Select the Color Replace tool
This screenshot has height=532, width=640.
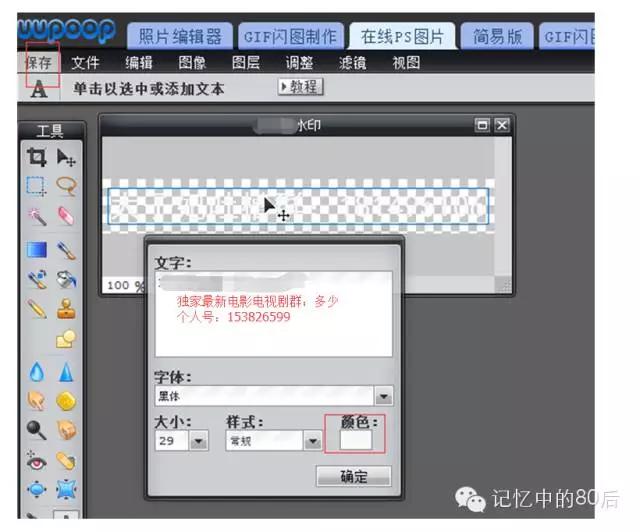click(x=37, y=279)
